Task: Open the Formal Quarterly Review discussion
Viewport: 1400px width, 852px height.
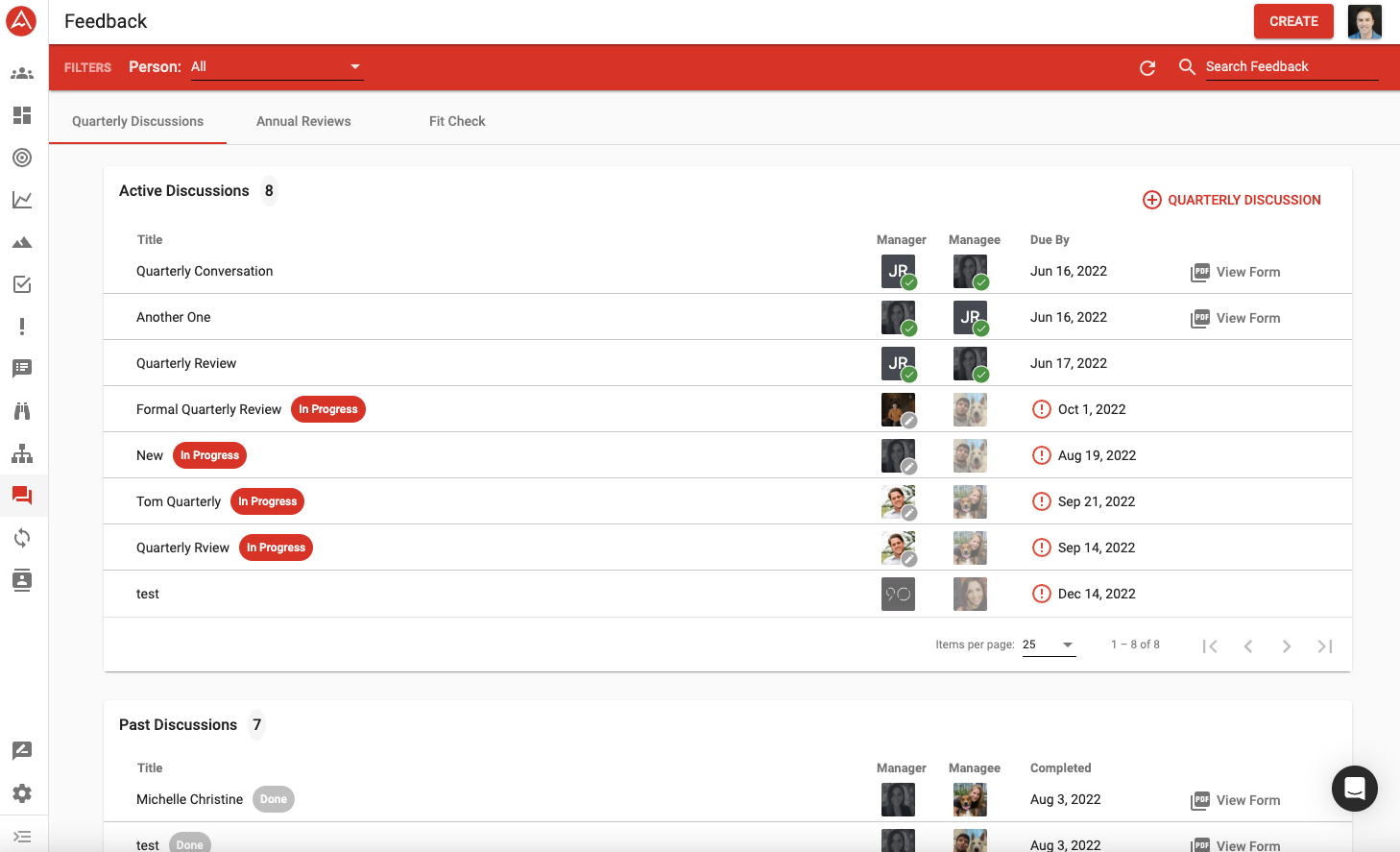Action: coord(208,409)
